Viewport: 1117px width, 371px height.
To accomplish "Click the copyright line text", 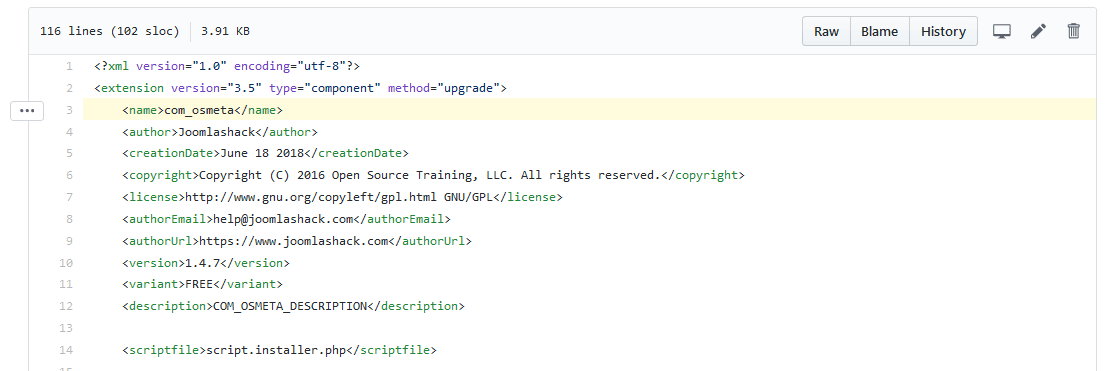I will [x=430, y=176].
